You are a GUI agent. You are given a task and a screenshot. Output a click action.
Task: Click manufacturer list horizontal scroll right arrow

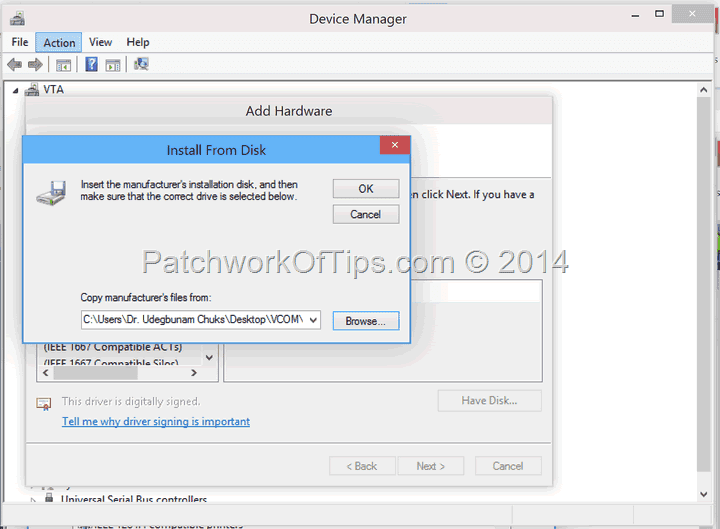[x=194, y=373]
